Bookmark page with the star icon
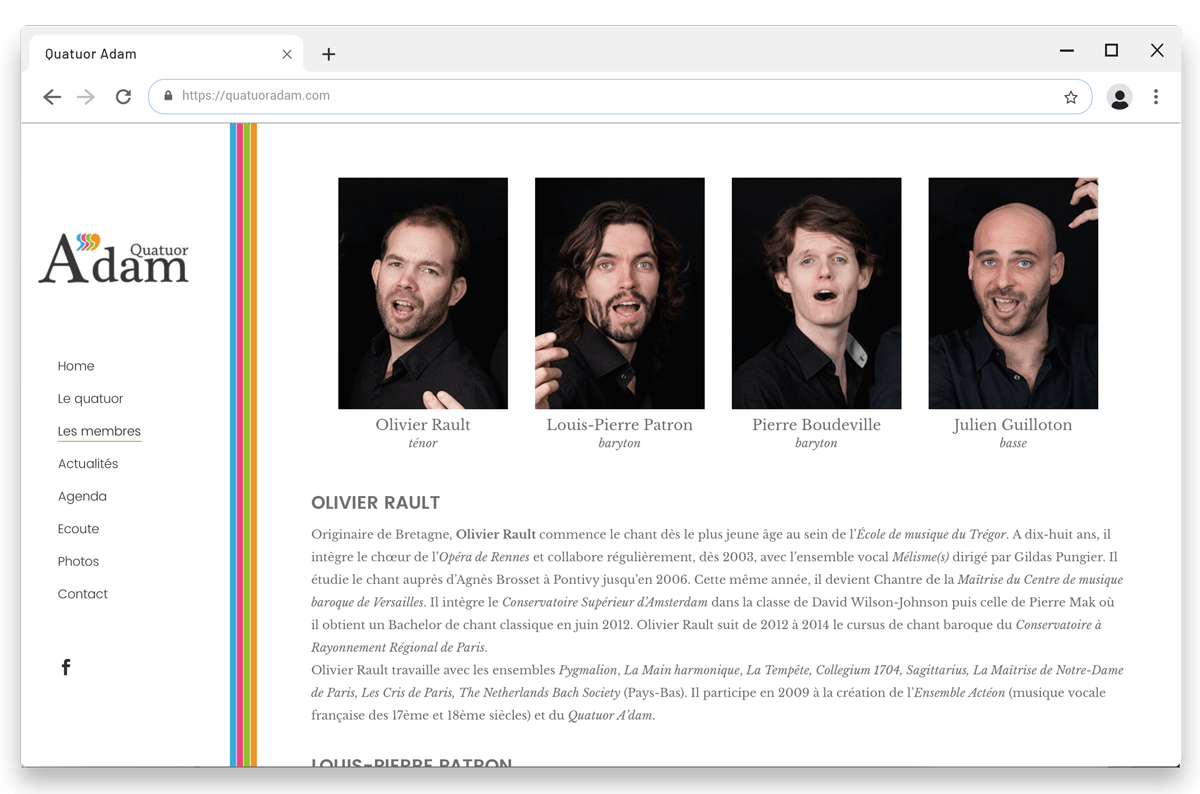Image resolution: width=1200 pixels, height=794 pixels. (1071, 97)
